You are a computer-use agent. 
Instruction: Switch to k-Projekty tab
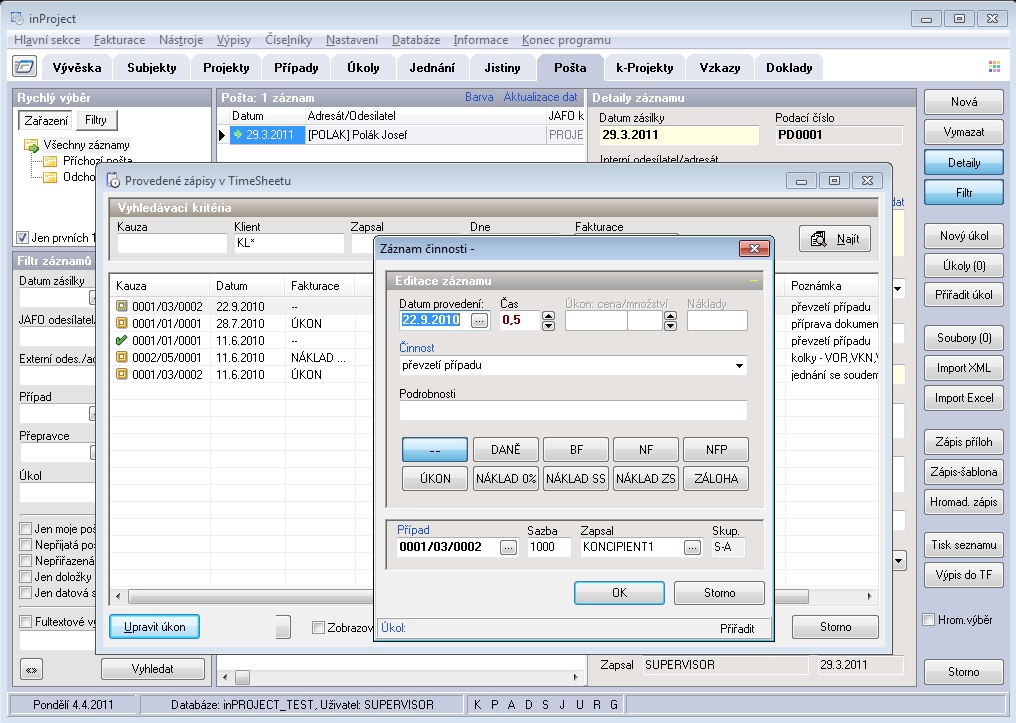click(x=645, y=67)
